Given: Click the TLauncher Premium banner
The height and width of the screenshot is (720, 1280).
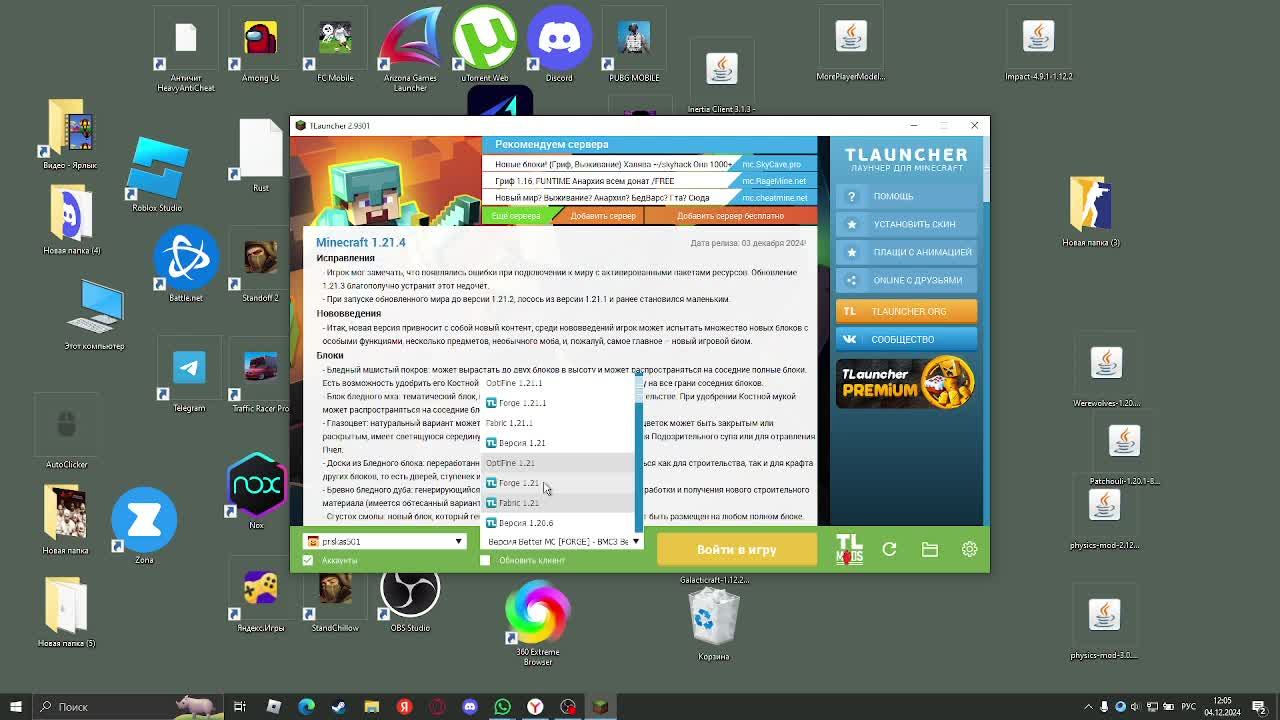Looking at the screenshot, I should [x=906, y=383].
